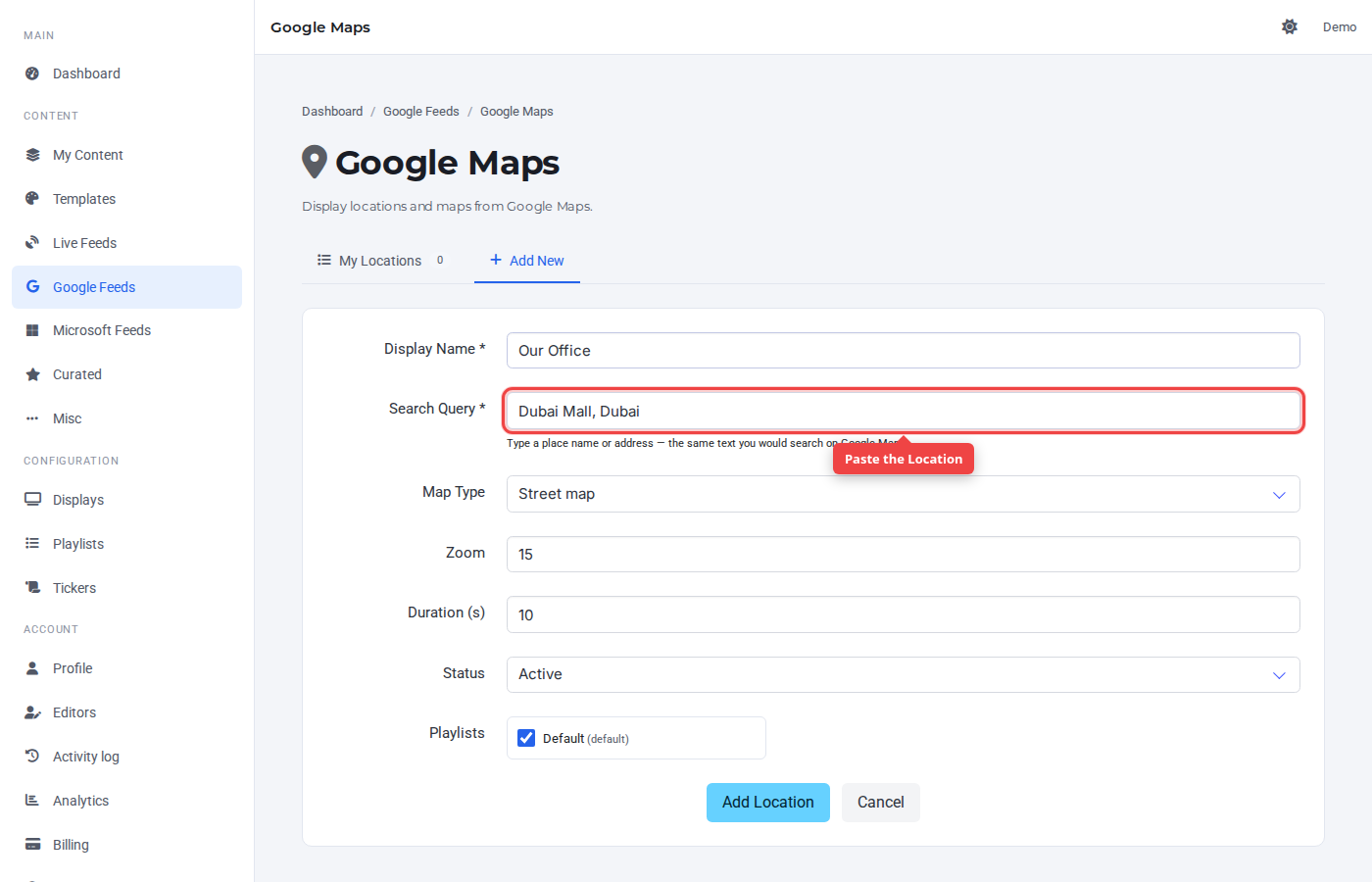Open Dashboard from the gauge icon
This screenshot has width=1372, height=882.
coord(32,73)
